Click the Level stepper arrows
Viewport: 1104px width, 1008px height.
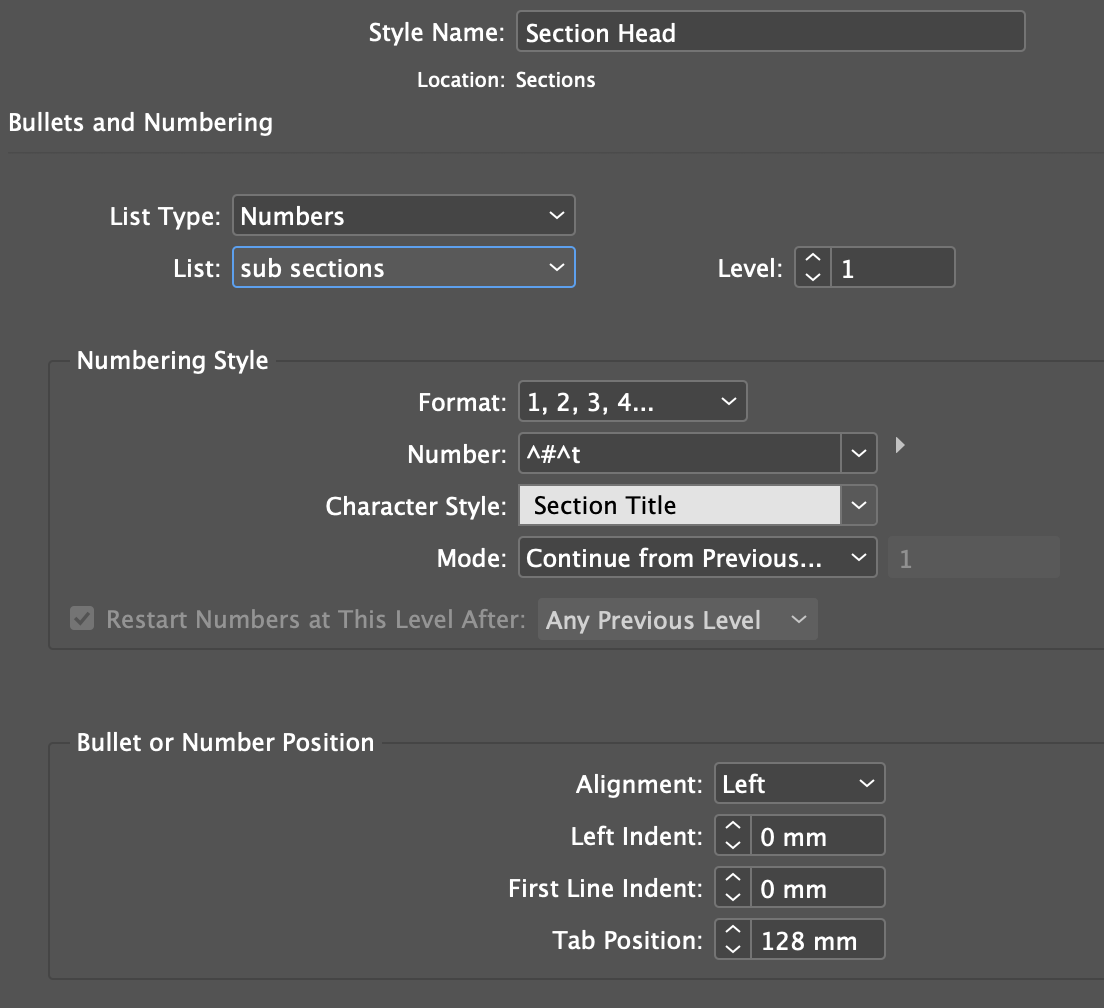point(813,268)
